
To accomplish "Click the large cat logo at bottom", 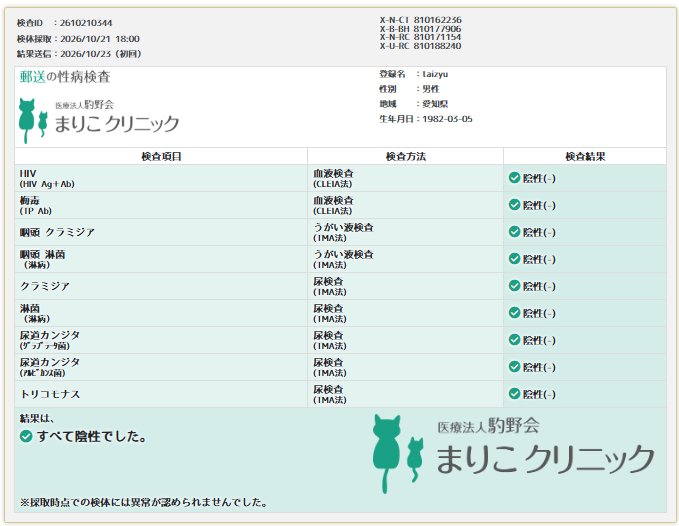I will click(398, 454).
